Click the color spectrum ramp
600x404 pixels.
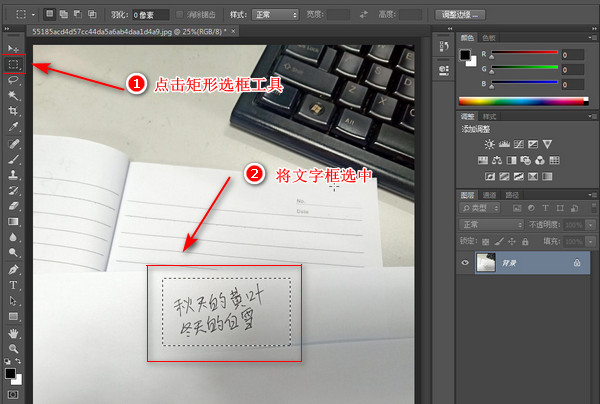click(523, 101)
